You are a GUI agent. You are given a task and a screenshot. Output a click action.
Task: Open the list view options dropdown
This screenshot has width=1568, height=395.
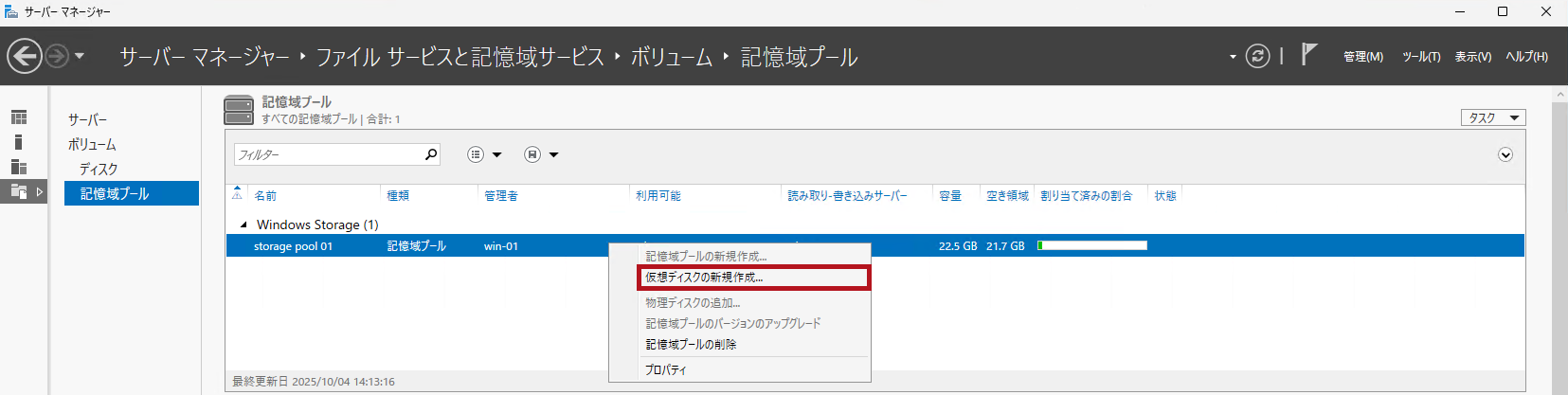484,154
